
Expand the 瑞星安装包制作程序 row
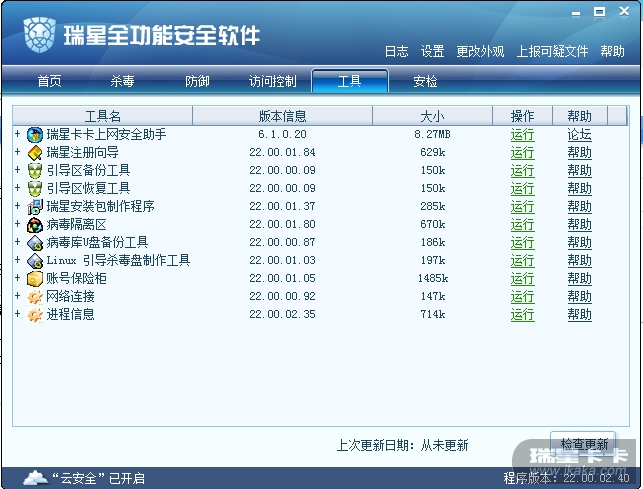pos(18,206)
